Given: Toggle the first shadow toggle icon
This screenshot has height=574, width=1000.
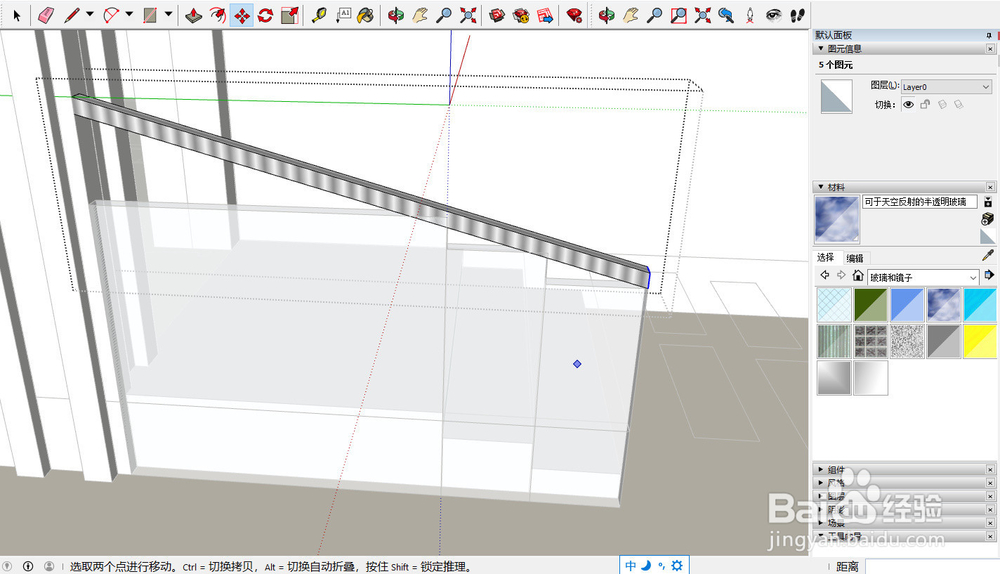Looking at the screenshot, I should coord(942,105).
